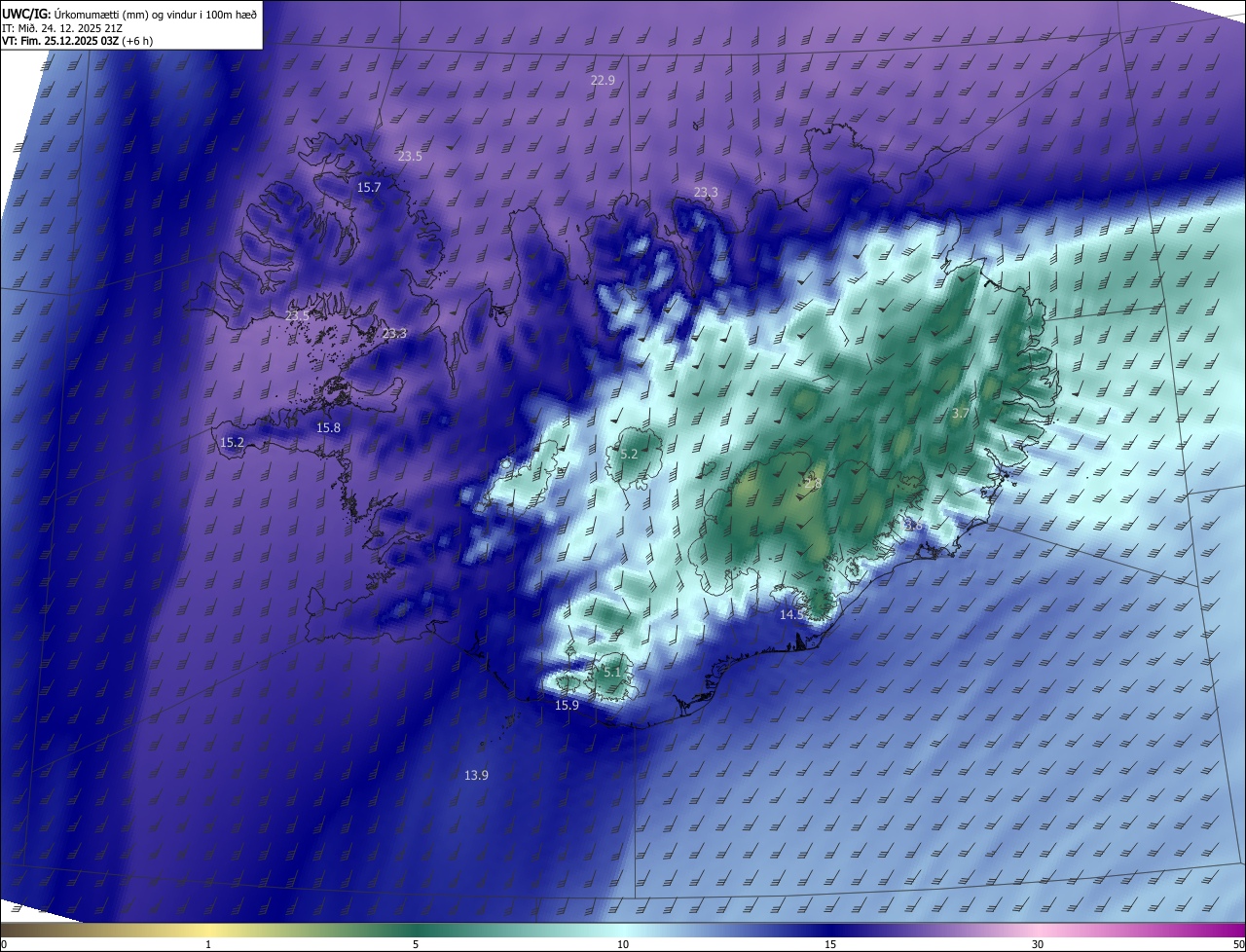Click the 22.9 value on the map
Viewport: 1246px width, 952px height.
click(603, 80)
